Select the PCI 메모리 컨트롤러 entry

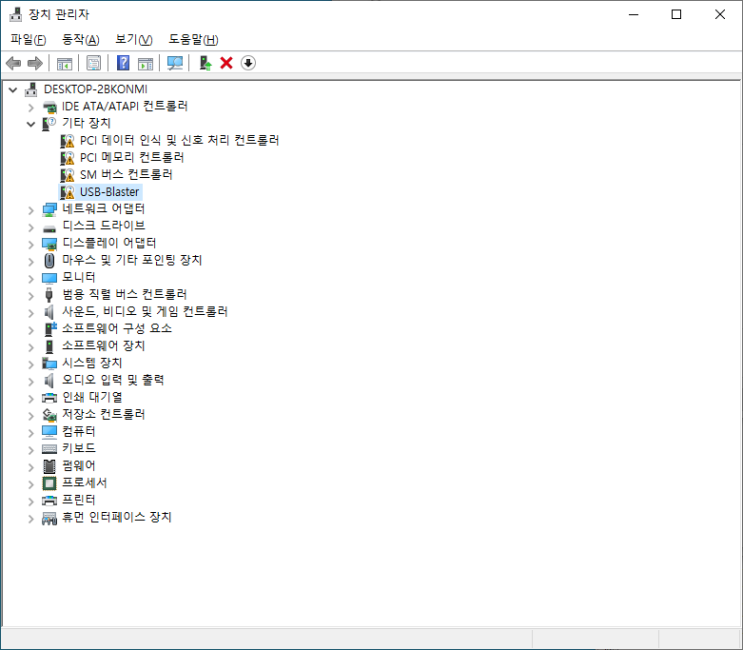pos(132,157)
